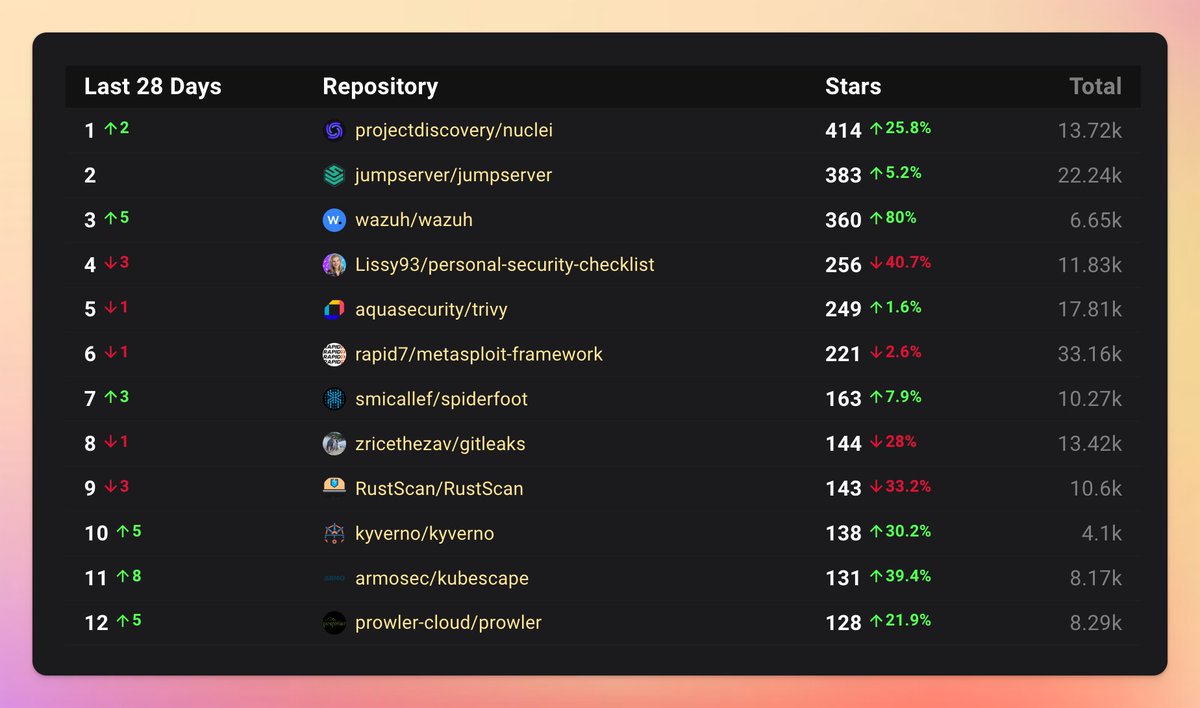Select the 4.1k total value
The height and width of the screenshot is (708, 1200).
click(x=1102, y=534)
